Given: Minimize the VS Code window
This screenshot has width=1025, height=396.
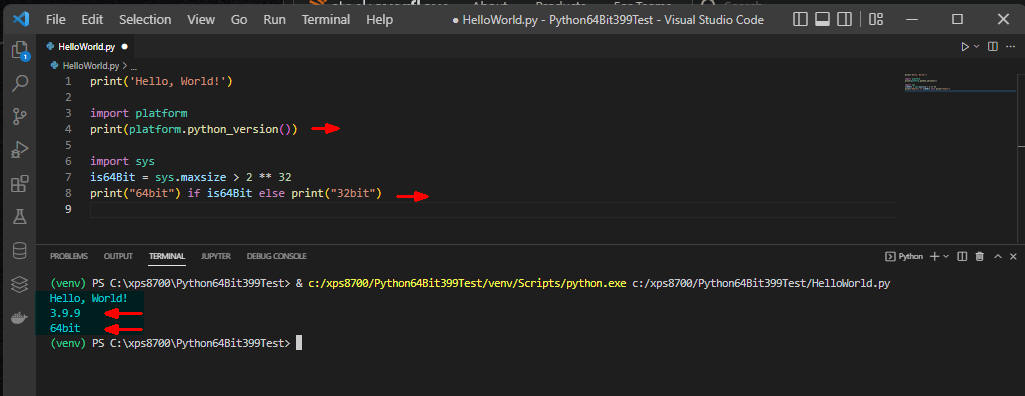Looking at the screenshot, I should pos(911,20).
